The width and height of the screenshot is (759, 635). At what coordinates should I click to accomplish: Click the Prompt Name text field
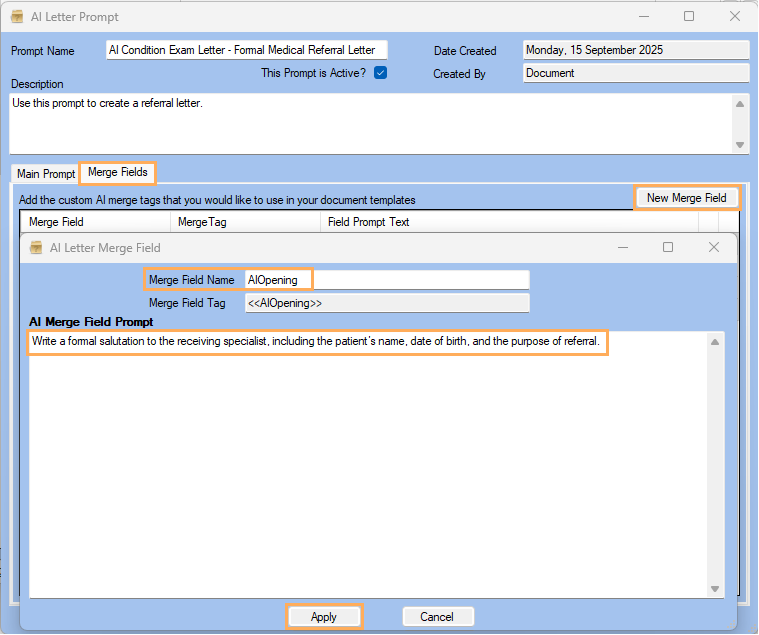tap(246, 50)
